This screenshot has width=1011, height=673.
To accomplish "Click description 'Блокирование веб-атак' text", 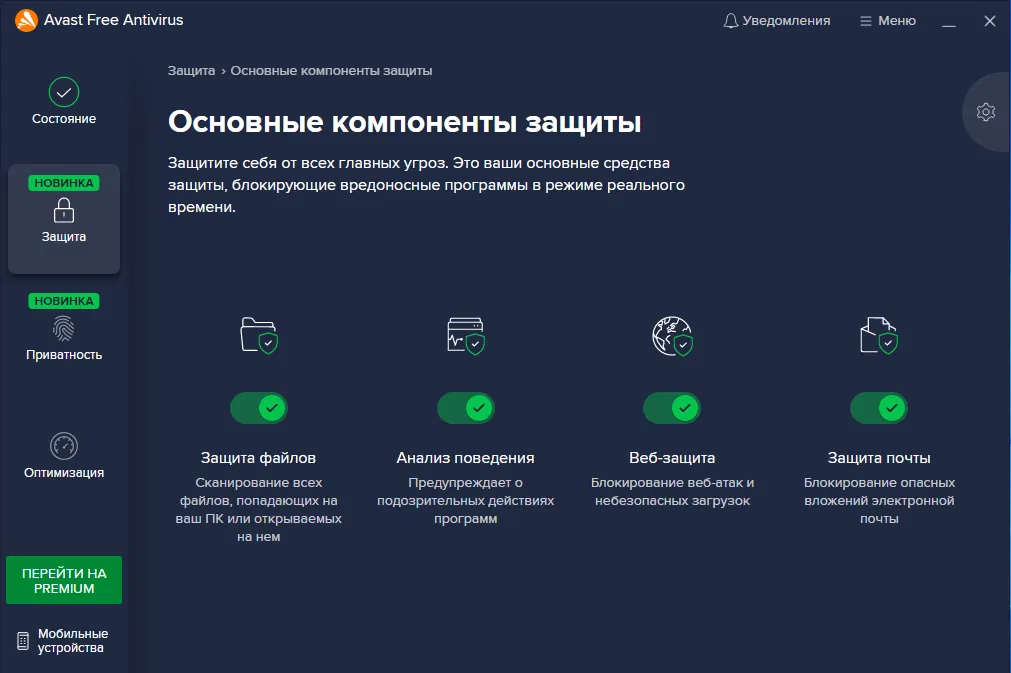I will (672, 491).
